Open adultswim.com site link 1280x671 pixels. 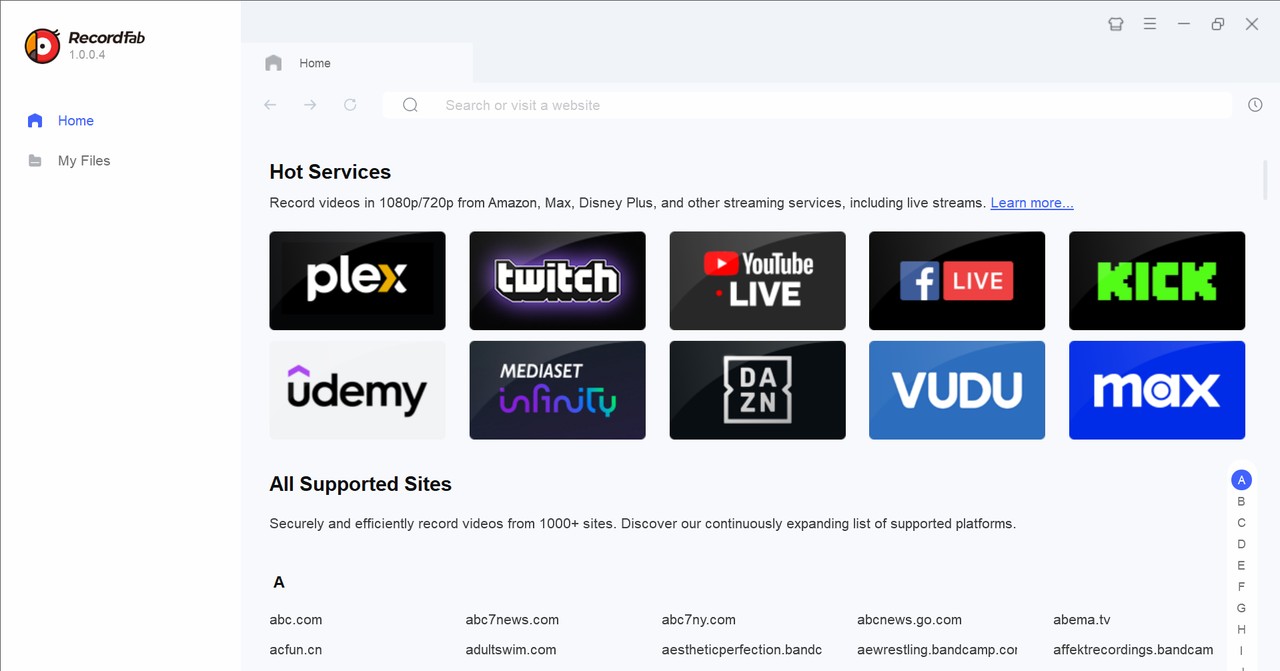click(x=511, y=650)
